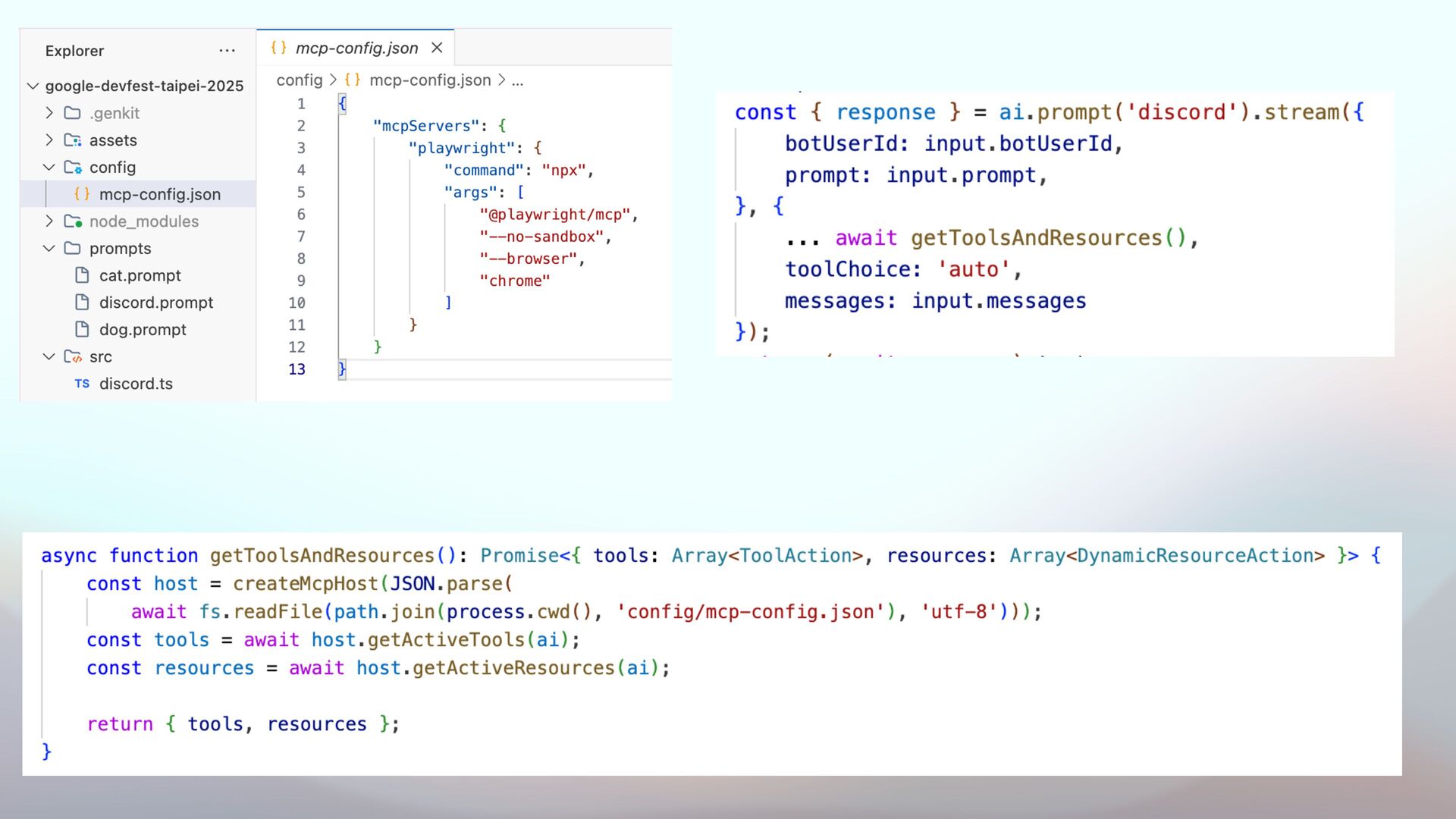Open the Explorer more actions ellipsis
Screen dimensions: 1456x819
coord(227,51)
